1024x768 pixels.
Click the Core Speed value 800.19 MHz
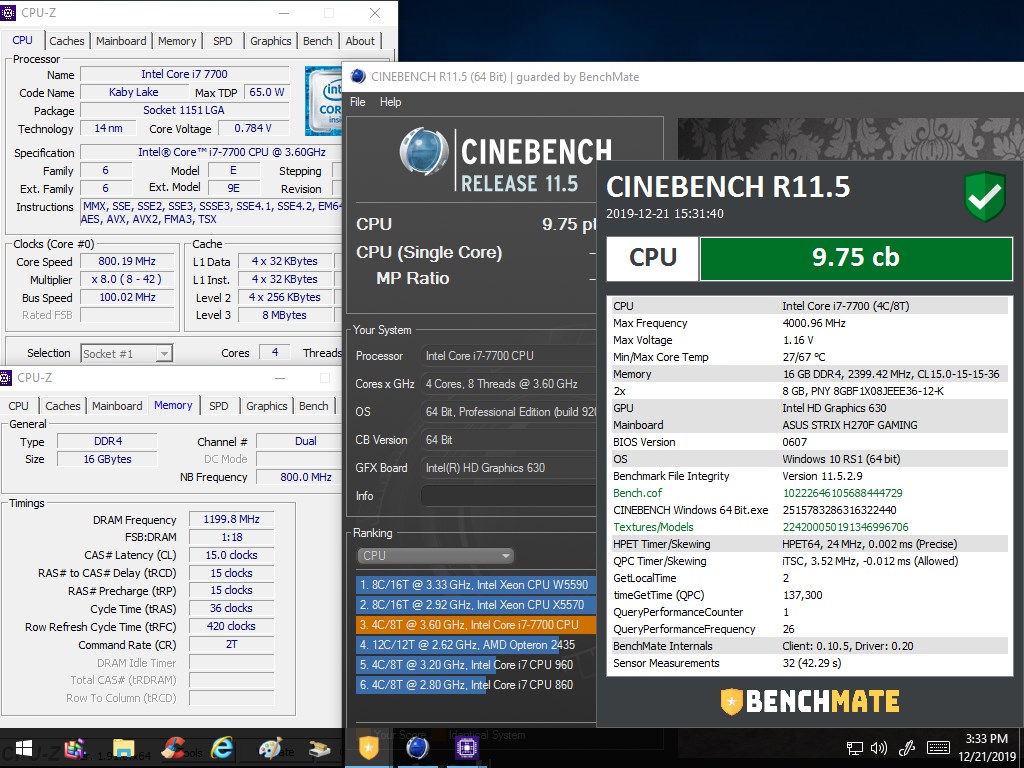click(127, 261)
